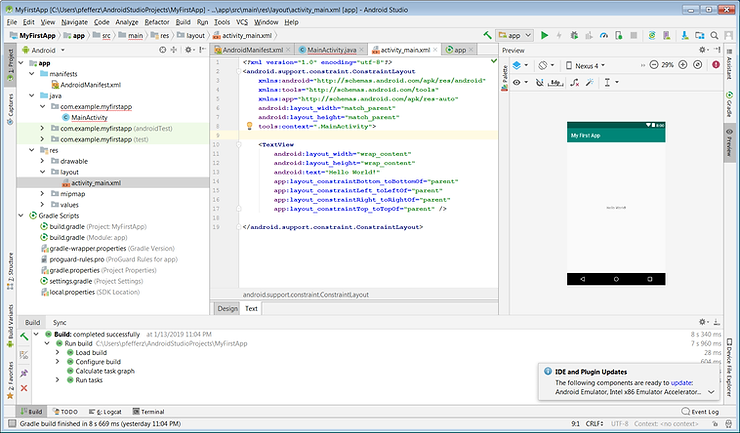Open Project panel settings gear icon

[189, 50]
